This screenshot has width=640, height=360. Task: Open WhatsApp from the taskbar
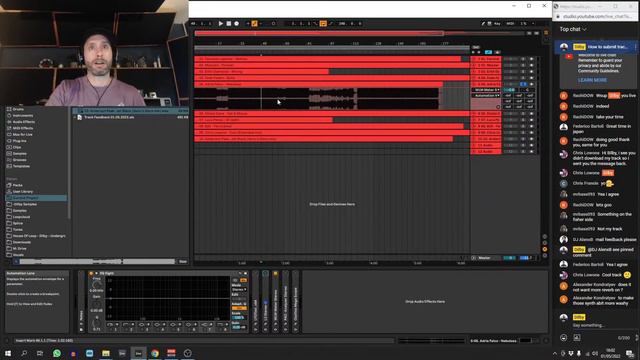click(57, 353)
